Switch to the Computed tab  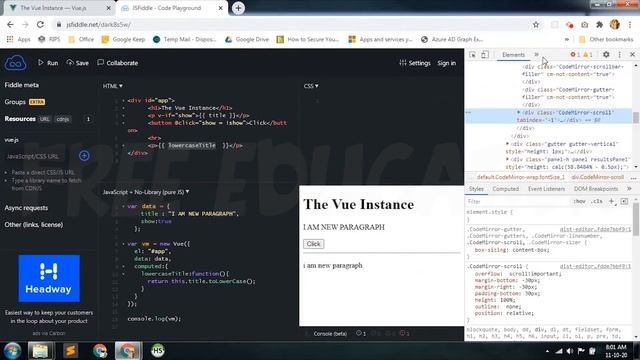(x=505, y=189)
